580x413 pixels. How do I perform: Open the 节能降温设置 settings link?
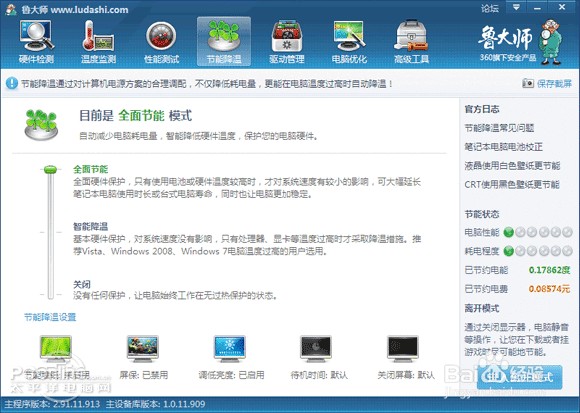[x=50, y=317]
